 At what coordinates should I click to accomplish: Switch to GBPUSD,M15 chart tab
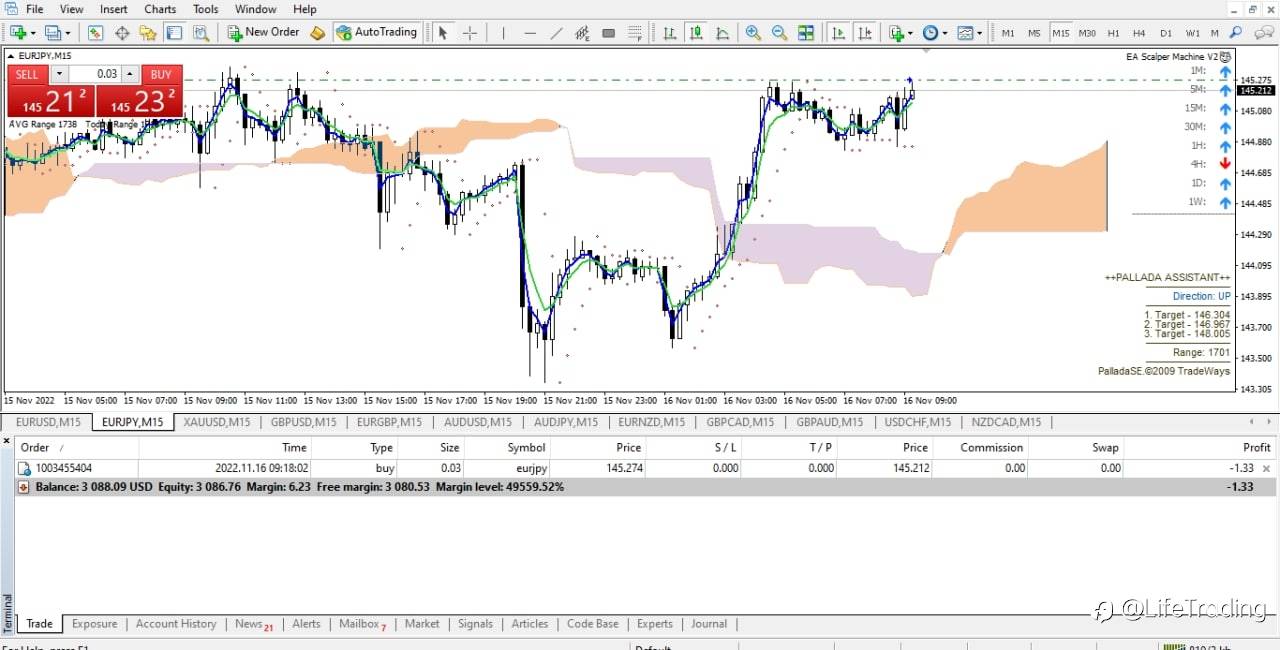(x=303, y=422)
